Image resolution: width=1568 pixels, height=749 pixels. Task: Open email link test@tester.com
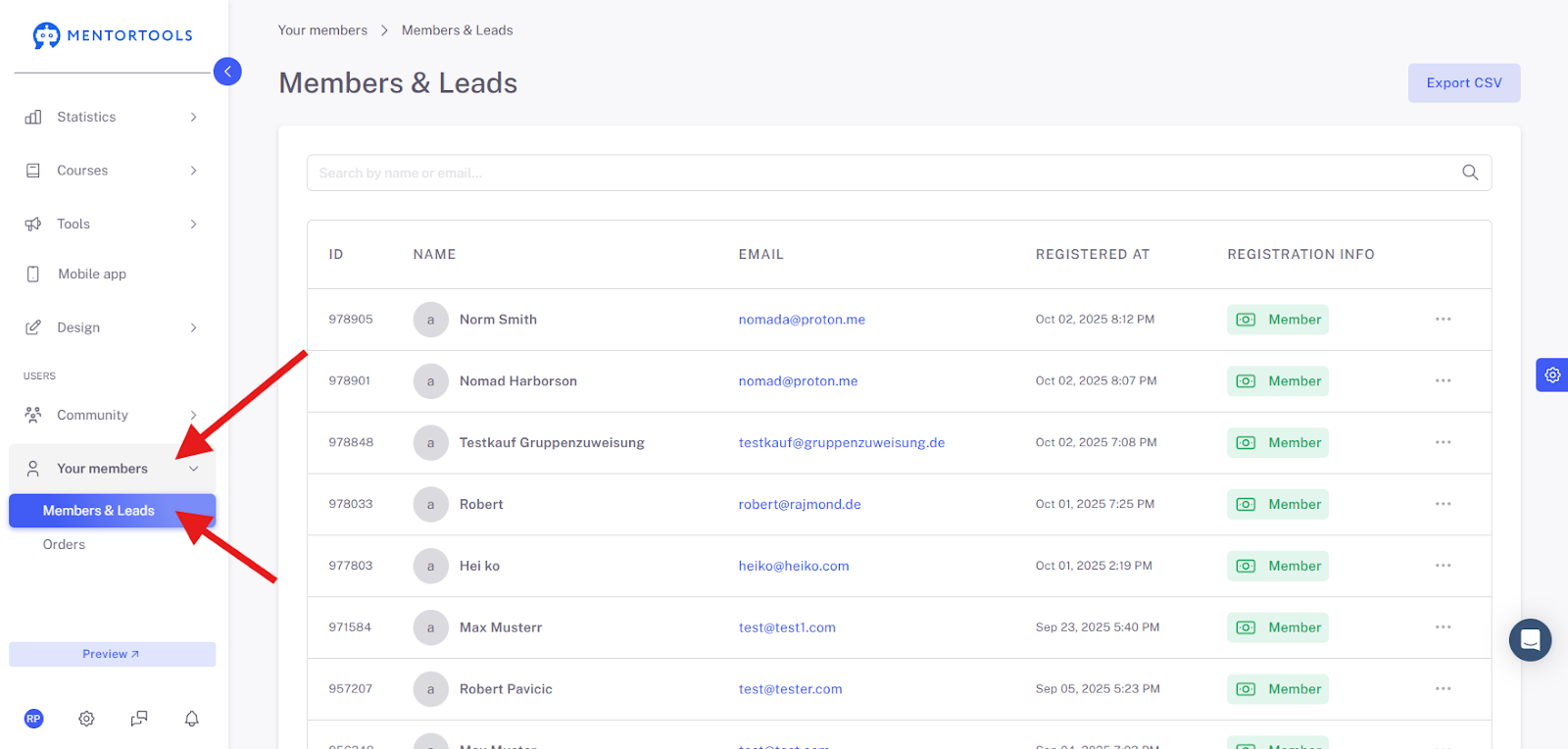click(x=790, y=689)
